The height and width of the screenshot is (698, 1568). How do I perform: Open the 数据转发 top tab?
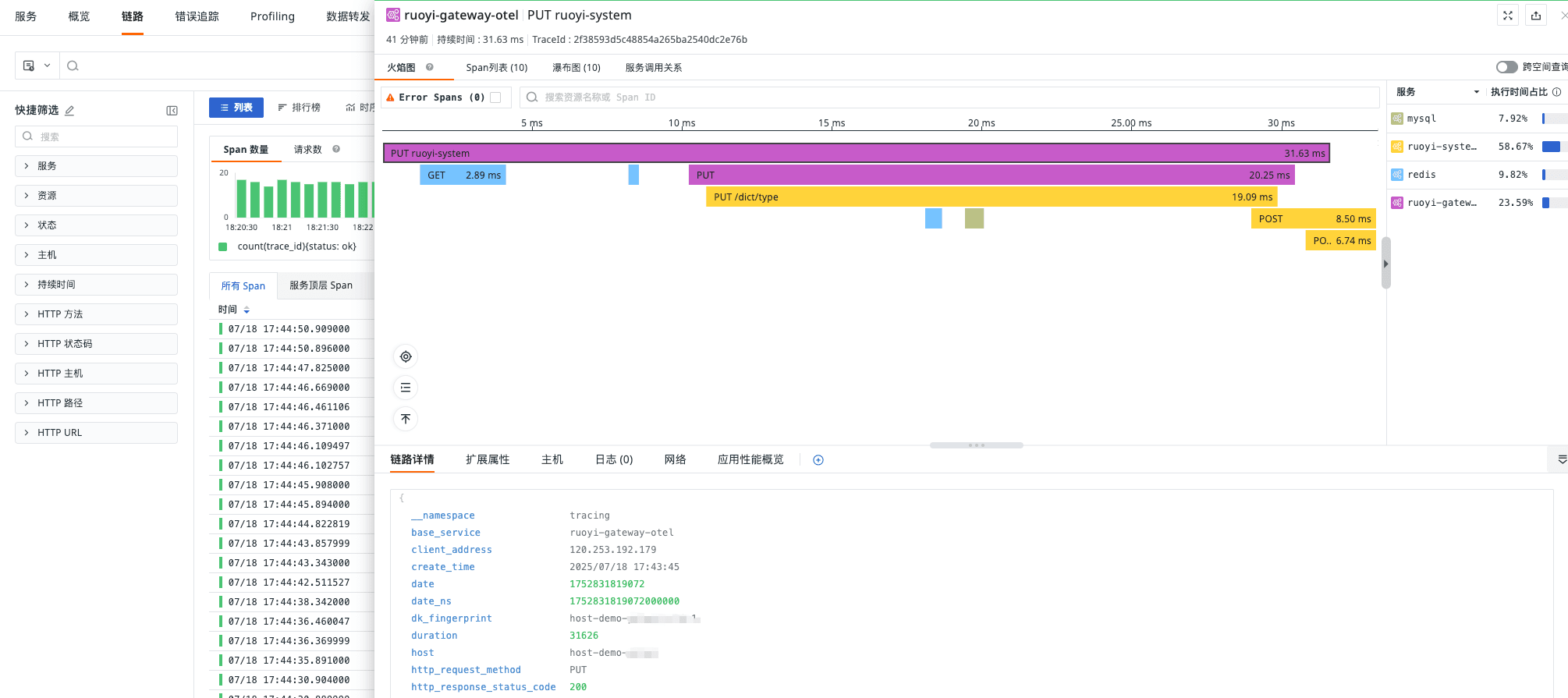(x=348, y=16)
